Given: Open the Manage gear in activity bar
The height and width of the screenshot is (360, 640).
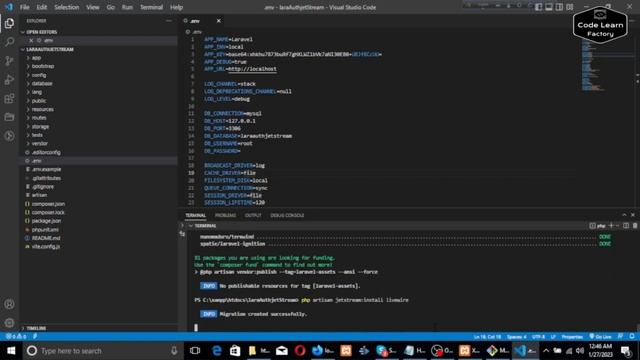Looking at the screenshot, I should tap(9, 323).
